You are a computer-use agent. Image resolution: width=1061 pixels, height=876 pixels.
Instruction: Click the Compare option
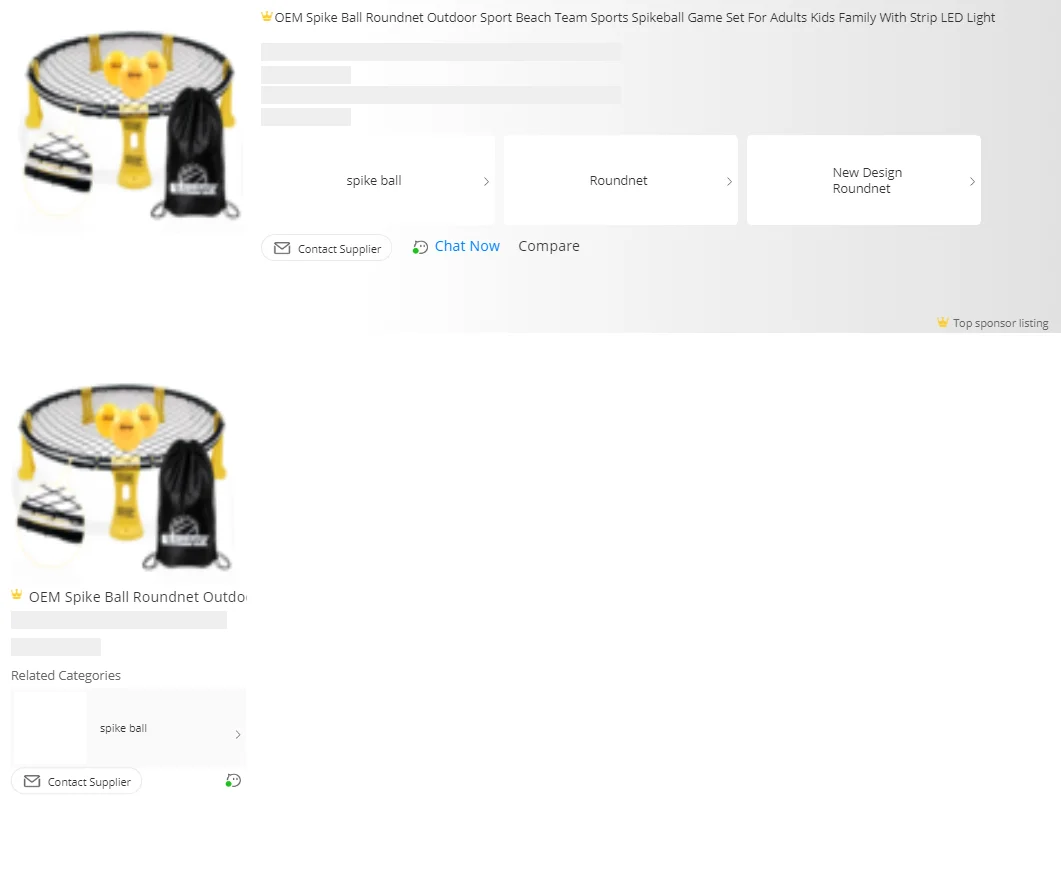coord(549,246)
